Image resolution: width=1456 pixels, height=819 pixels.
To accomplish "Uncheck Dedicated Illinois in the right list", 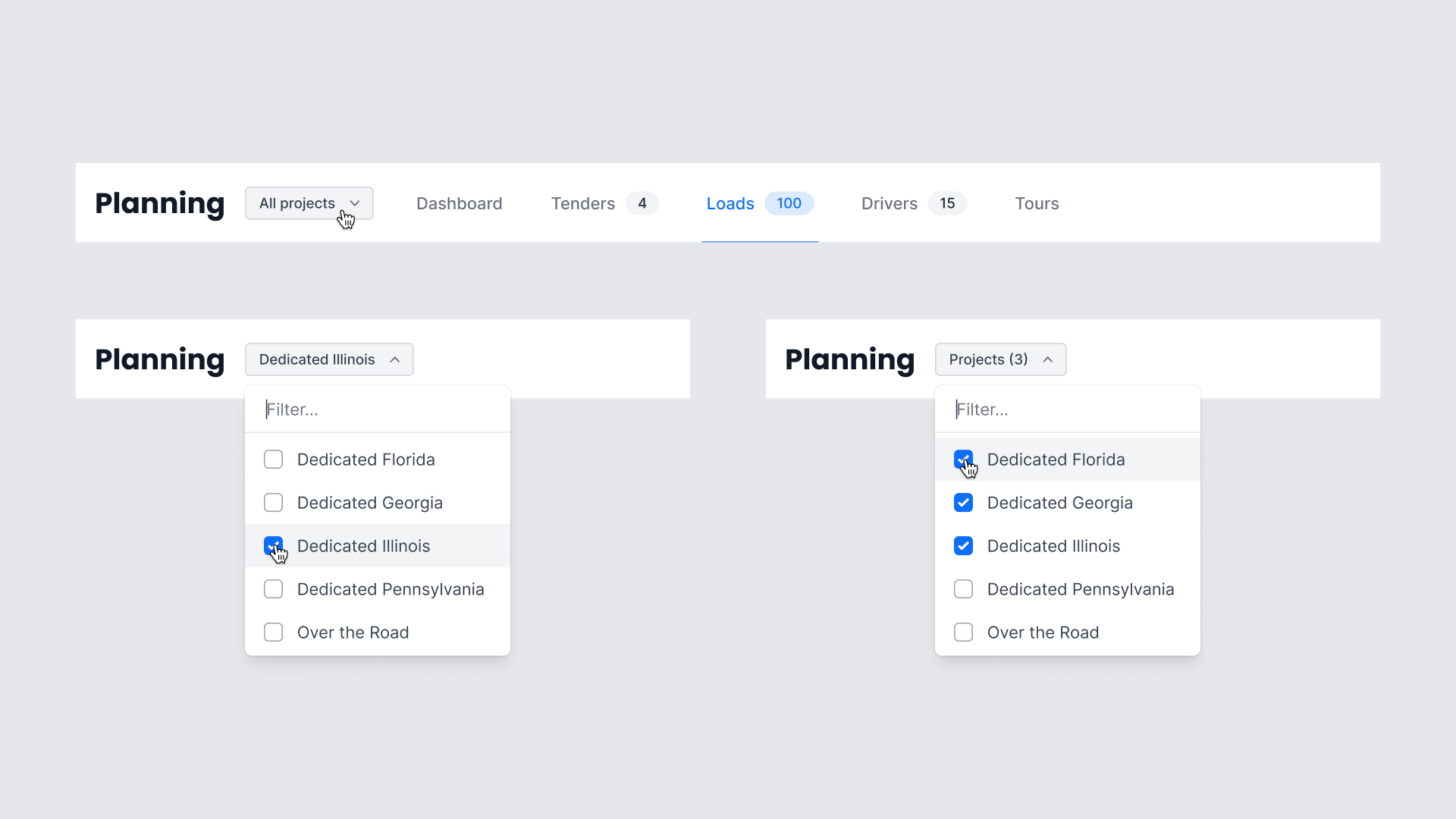I will click(x=963, y=546).
